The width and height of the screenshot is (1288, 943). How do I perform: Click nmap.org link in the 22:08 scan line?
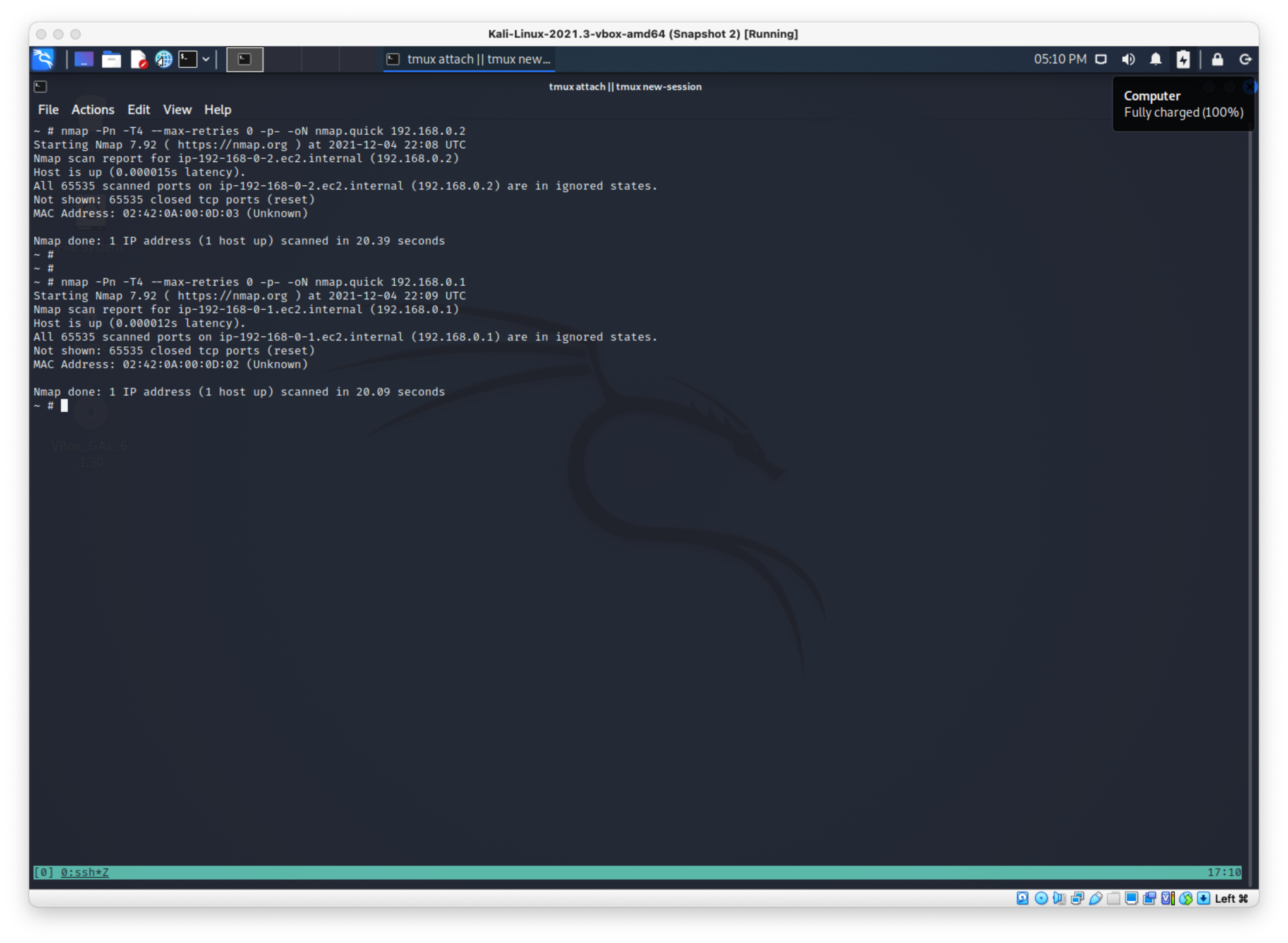click(232, 145)
